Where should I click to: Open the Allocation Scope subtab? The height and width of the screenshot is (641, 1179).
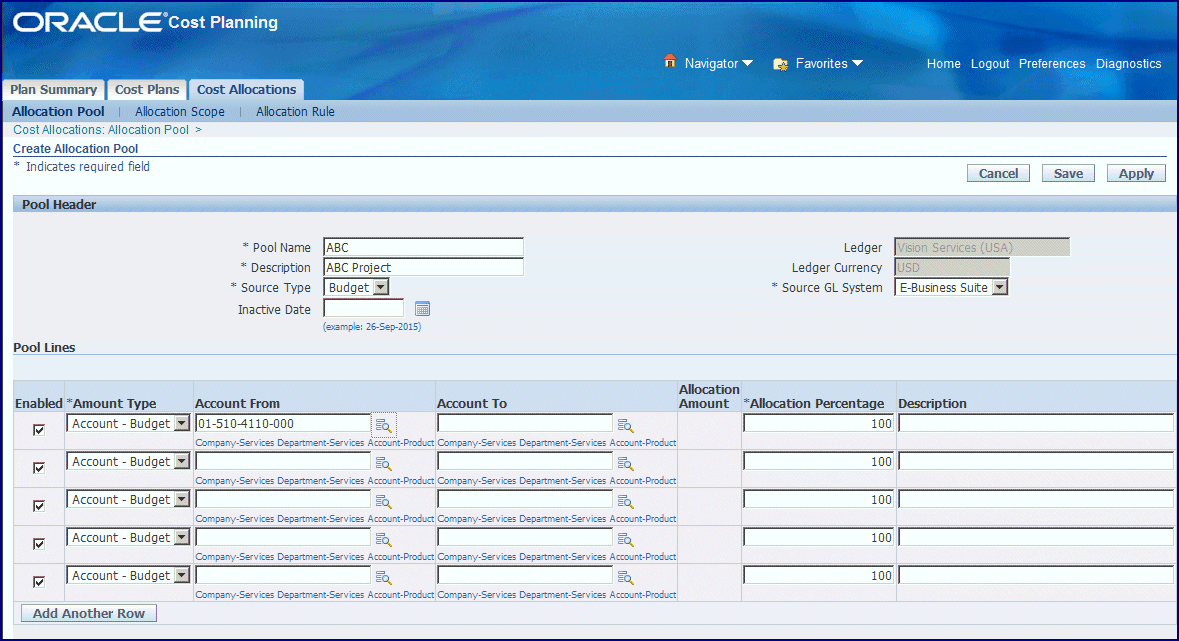click(180, 111)
